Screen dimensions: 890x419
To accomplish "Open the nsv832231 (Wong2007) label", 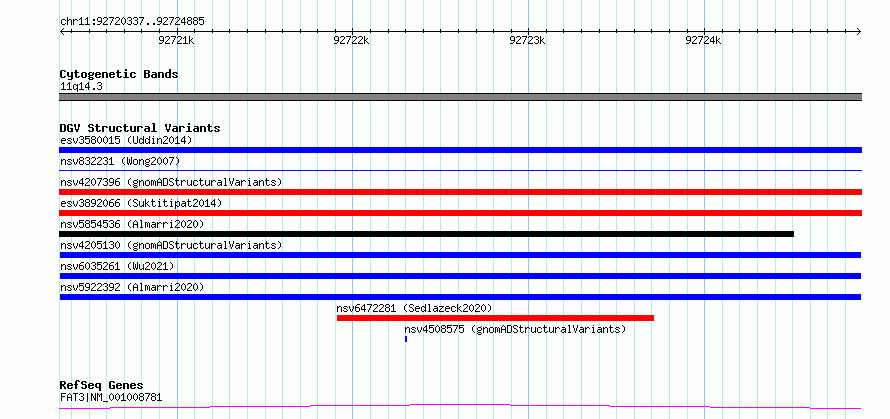I will (120, 161).
